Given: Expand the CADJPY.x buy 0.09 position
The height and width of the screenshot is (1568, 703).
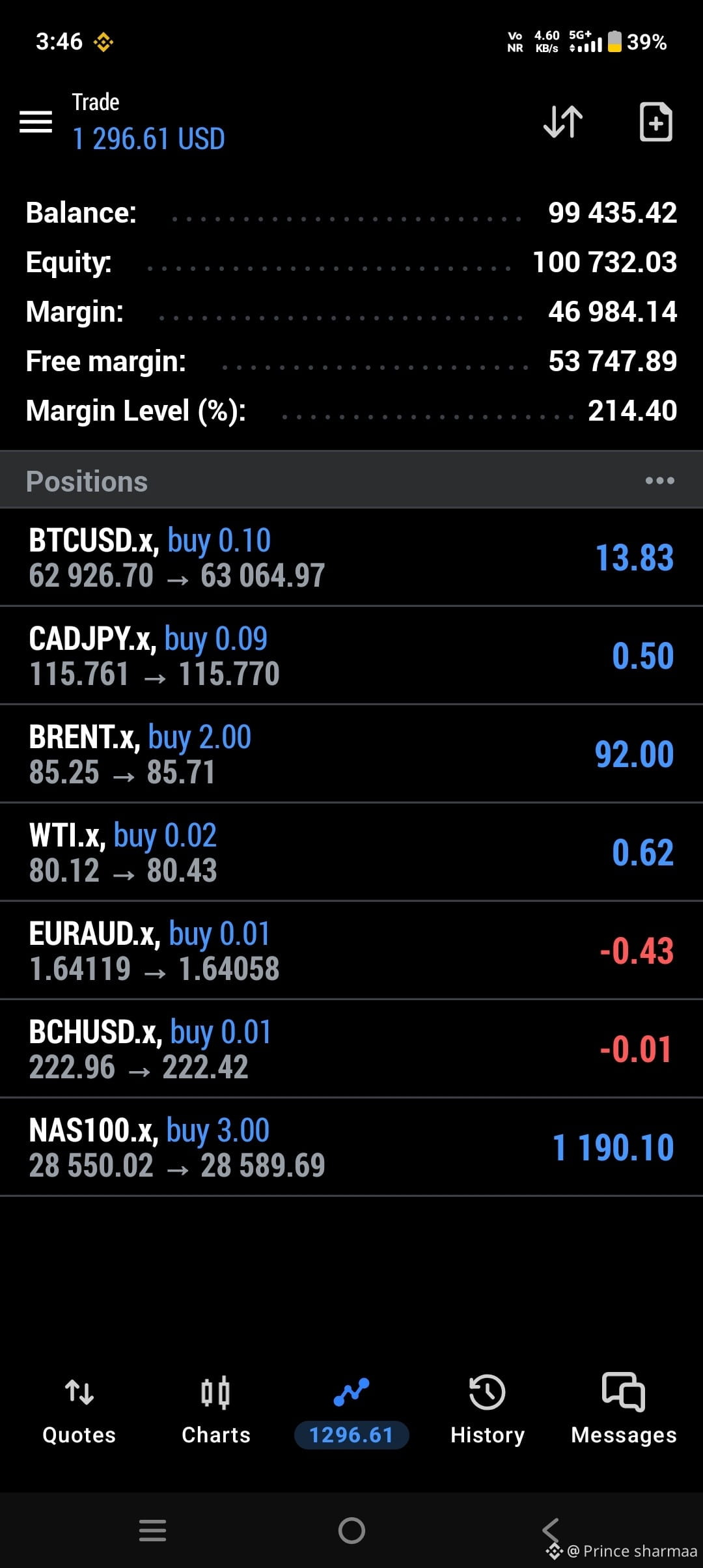Looking at the screenshot, I should pyautogui.click(x=351, y=656).
